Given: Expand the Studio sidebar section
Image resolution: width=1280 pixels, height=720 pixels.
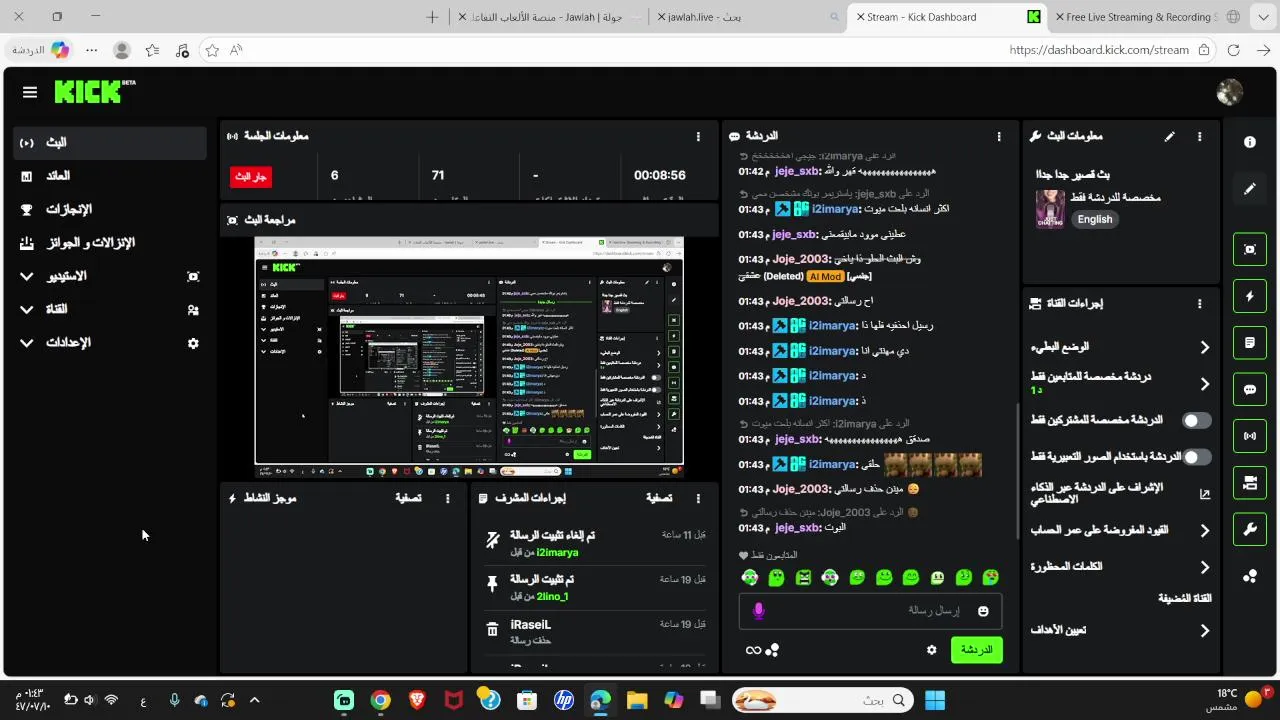Looking at the screenshot, I should 27,276.
